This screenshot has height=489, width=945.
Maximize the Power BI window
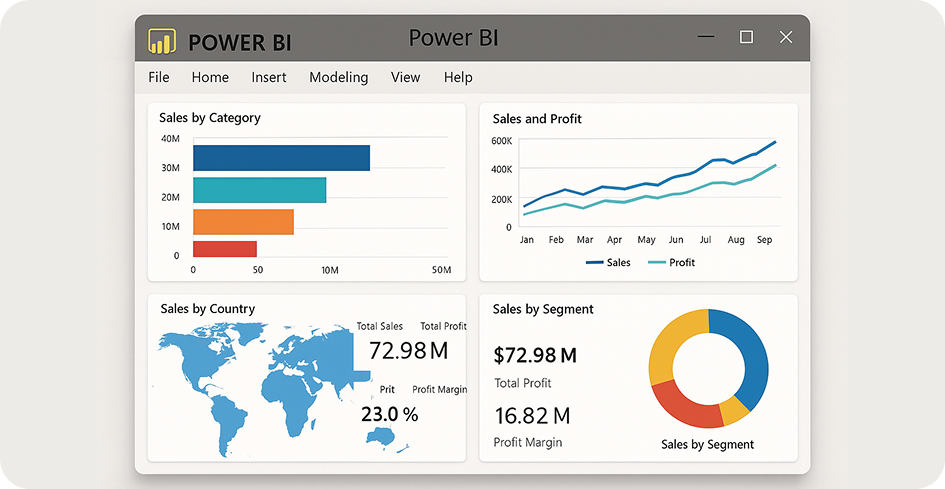[746, 37]
